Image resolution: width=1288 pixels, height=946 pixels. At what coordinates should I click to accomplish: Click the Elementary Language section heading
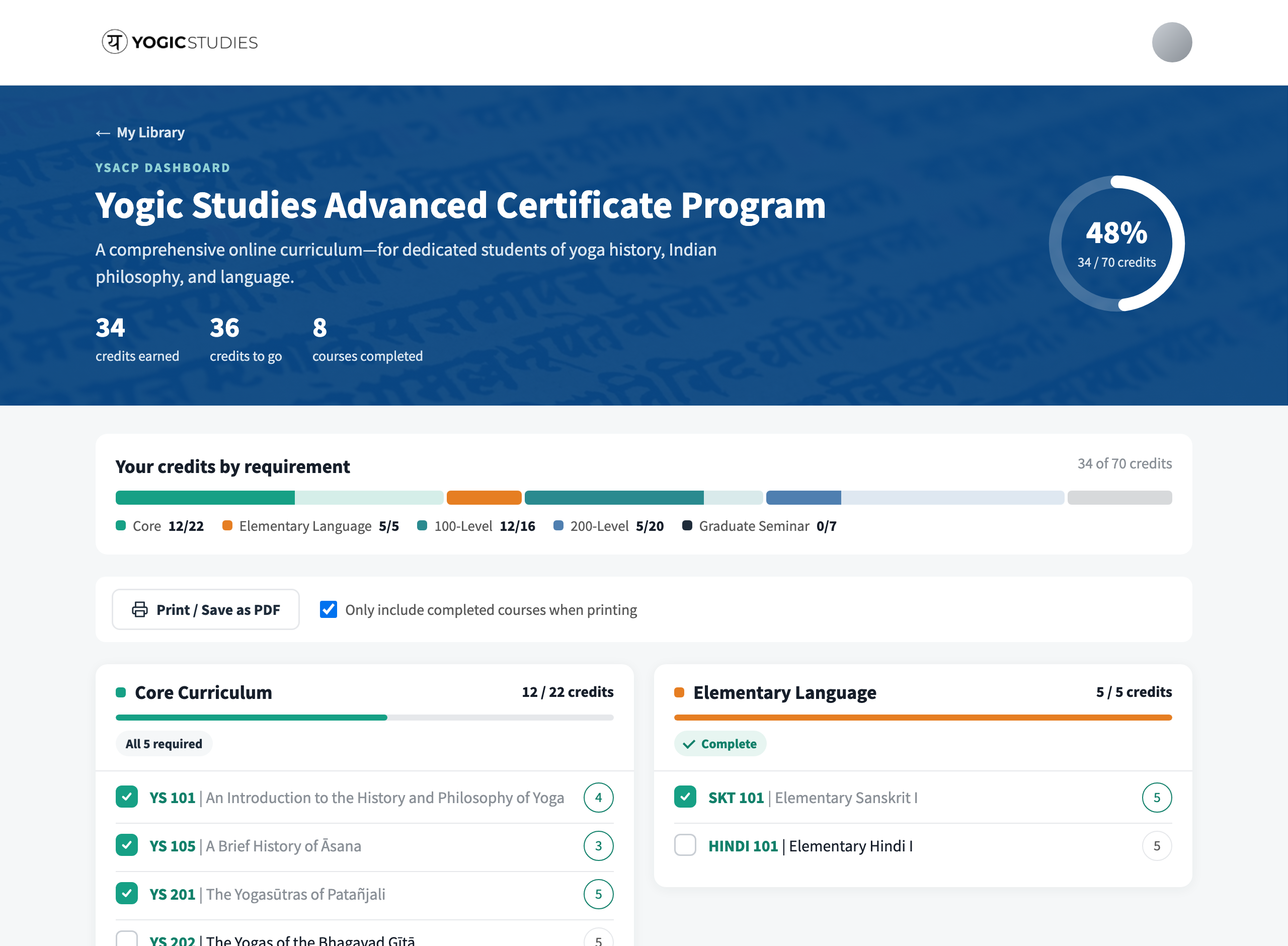[784, 692]
